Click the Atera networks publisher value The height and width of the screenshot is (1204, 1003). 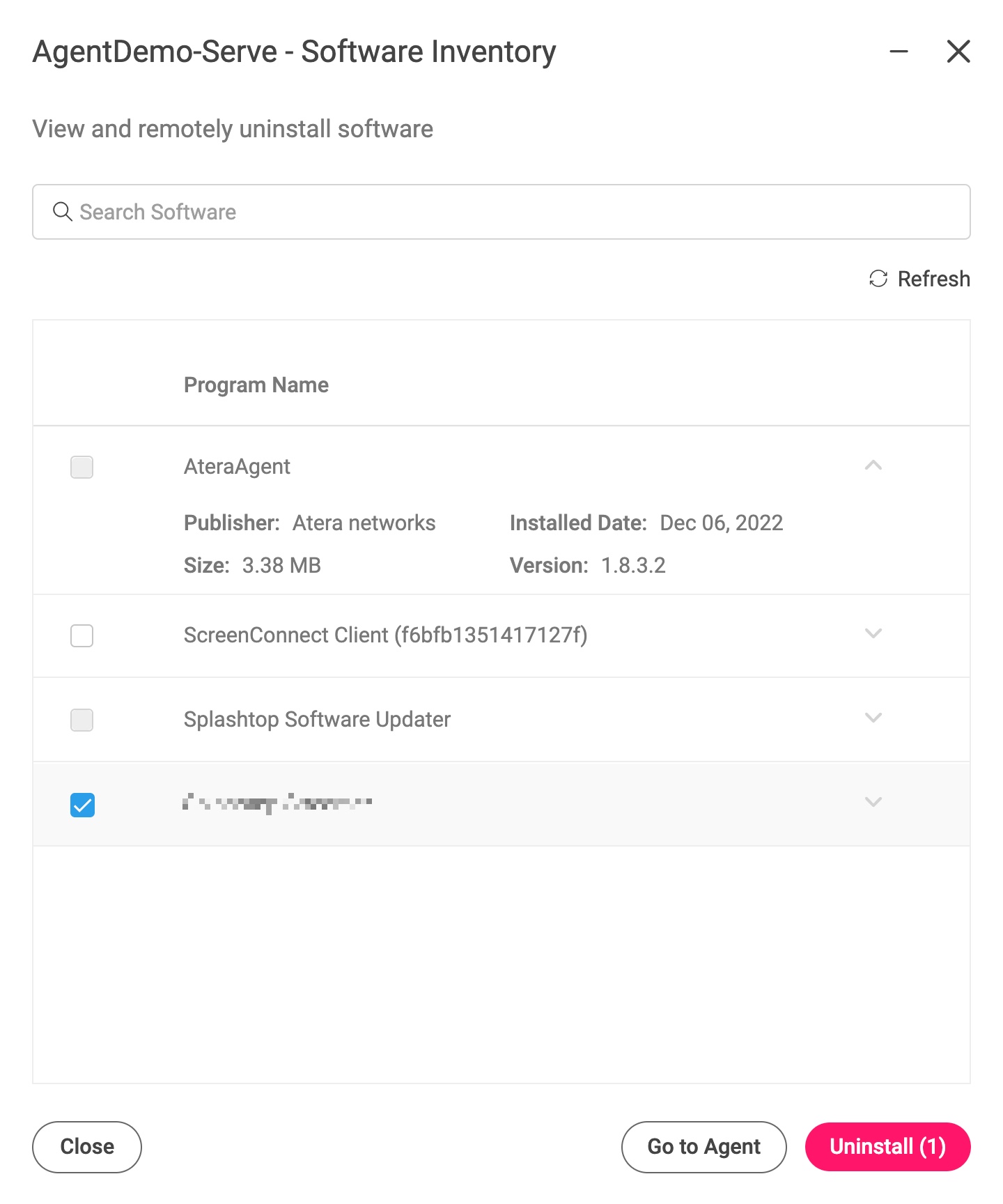tap(364, 523)
